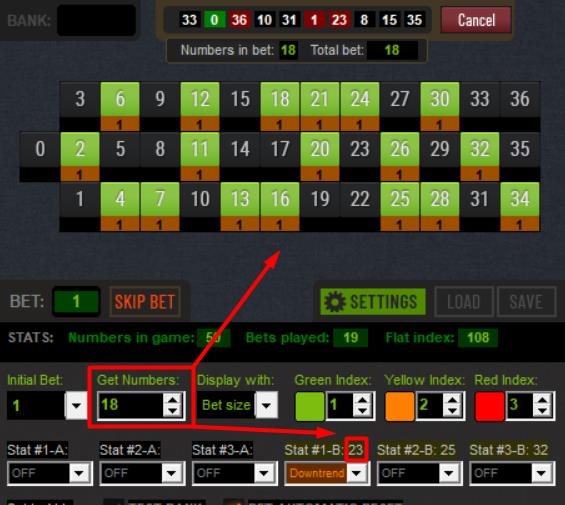Expand the Stat #1-A OFF dropdown

[79, 473]
